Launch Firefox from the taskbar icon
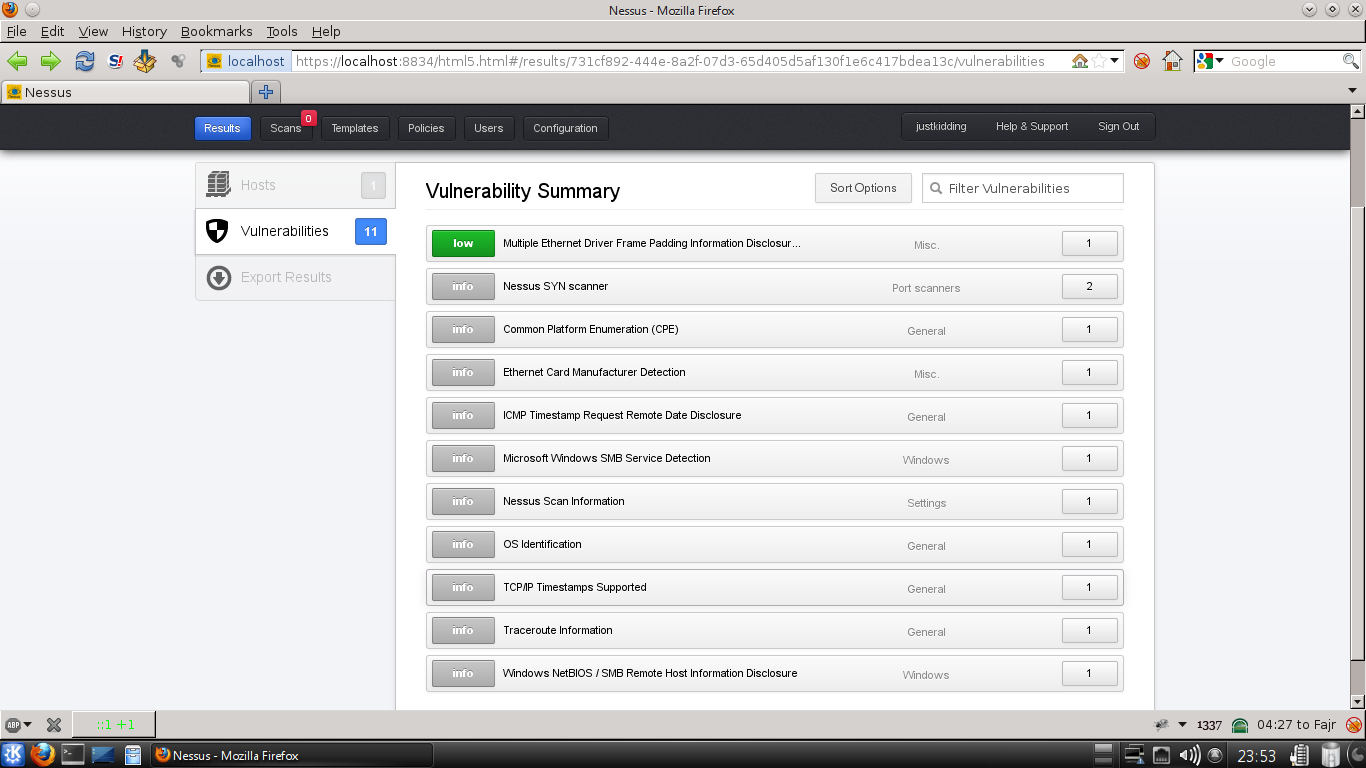 coord(42,754)
